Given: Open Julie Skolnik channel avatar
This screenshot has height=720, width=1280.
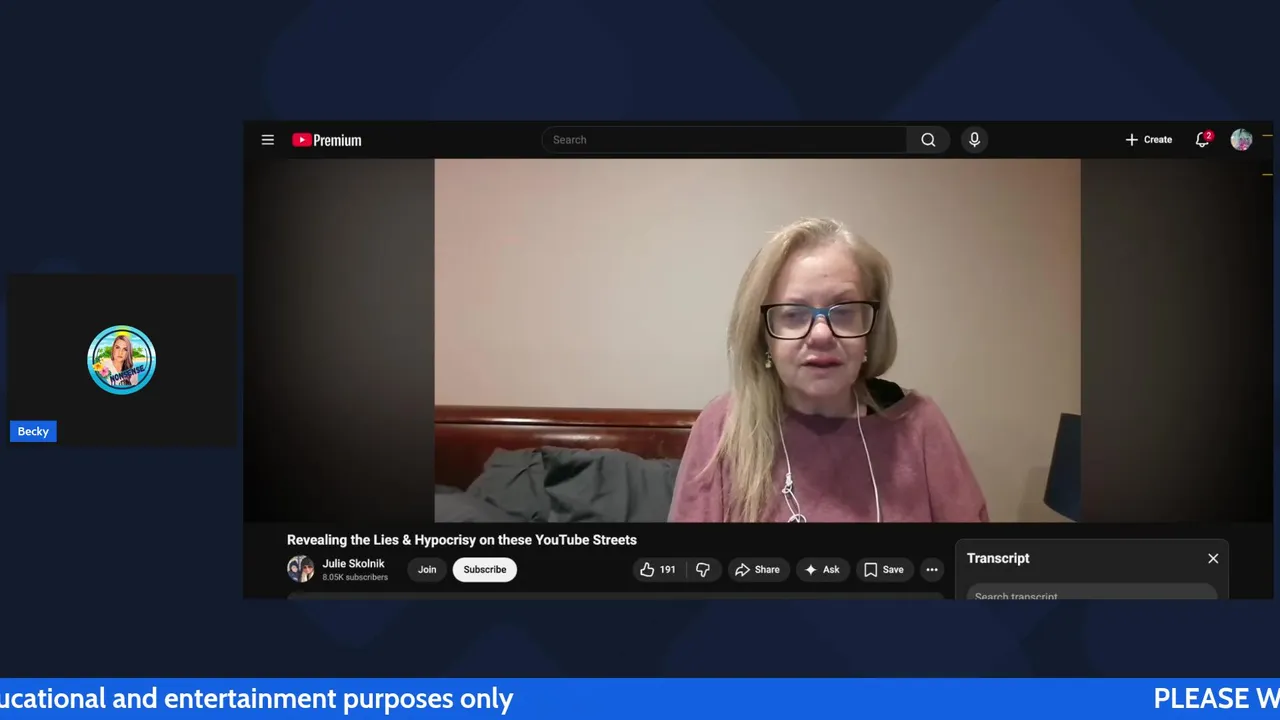Looking at the screenshot, I should 300,569.
